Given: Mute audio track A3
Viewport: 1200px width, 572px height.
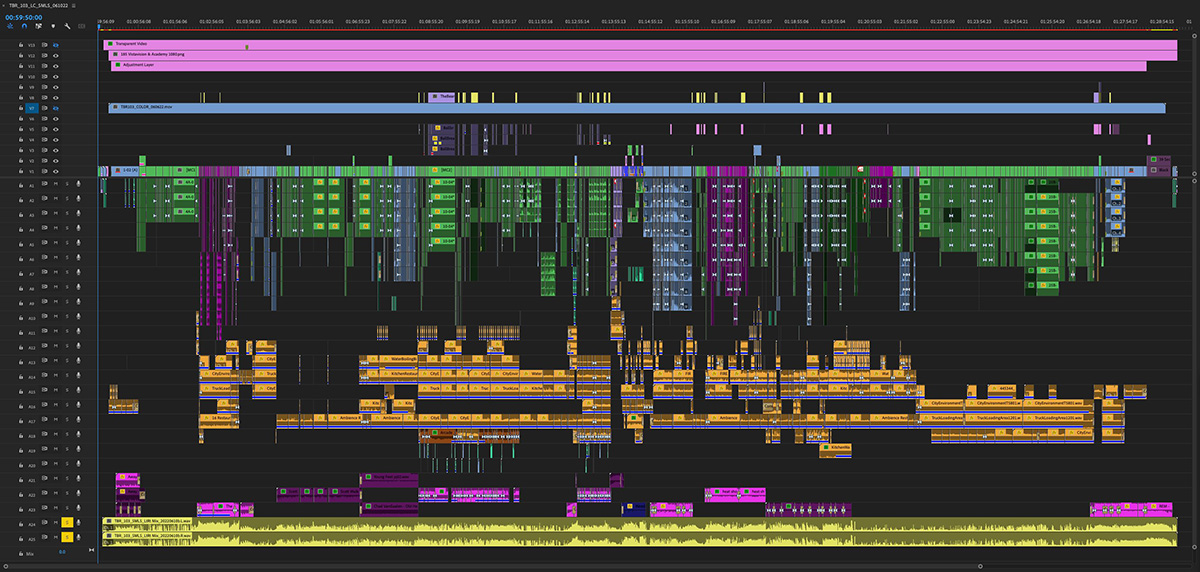Looking at the screenshot, I should pyautogui.click(x=56, y=213).
